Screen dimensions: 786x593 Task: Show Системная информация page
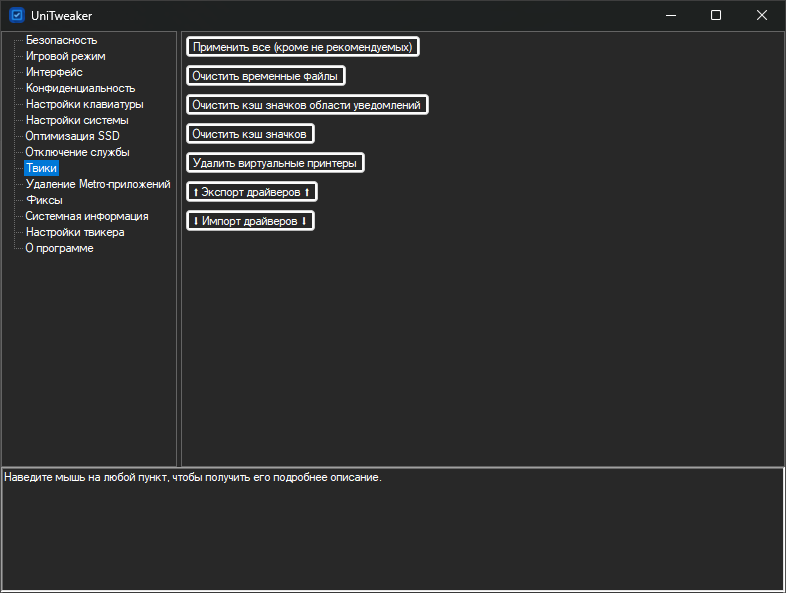87,216
